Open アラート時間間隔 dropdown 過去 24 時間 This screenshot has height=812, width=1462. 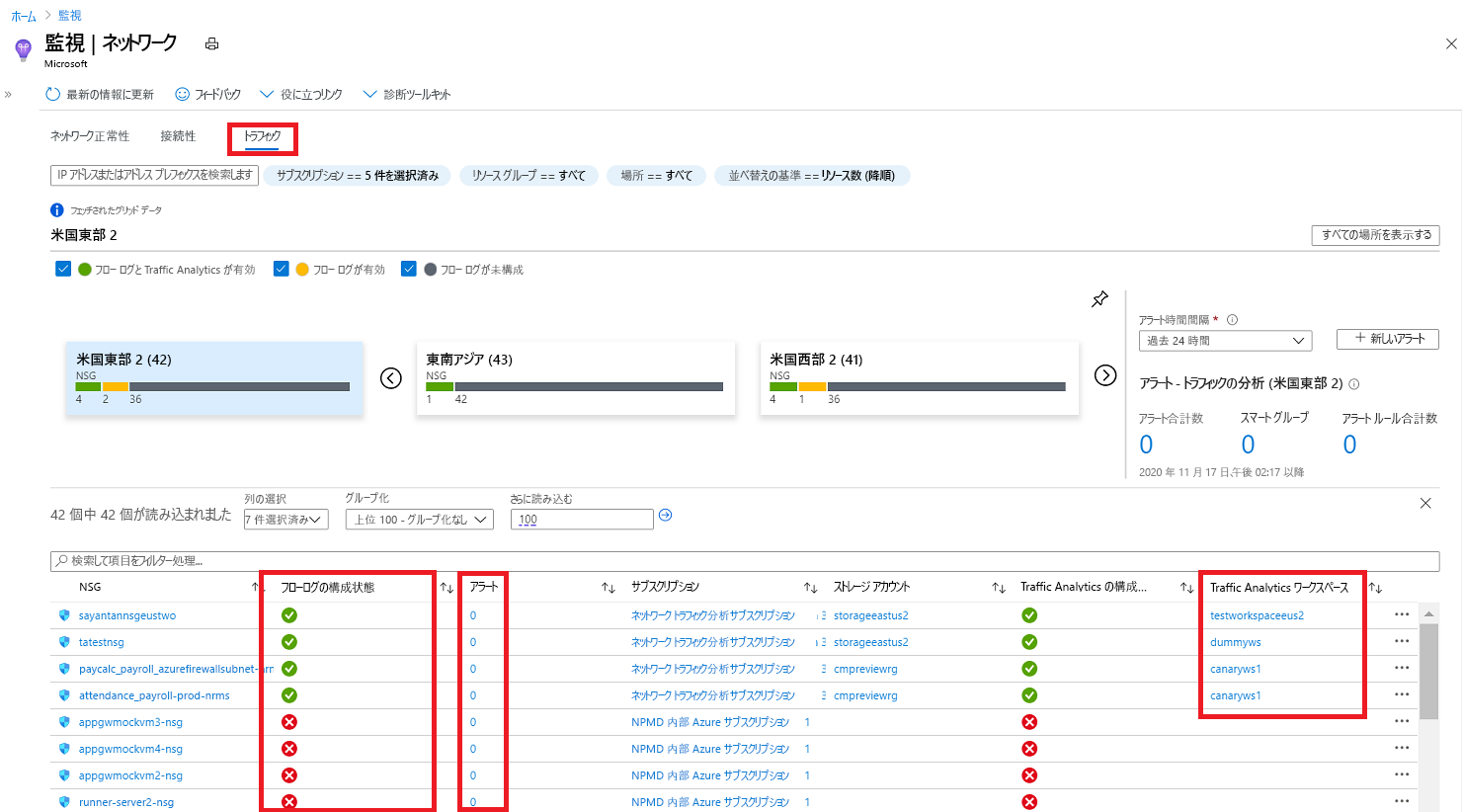point(1225,341)
